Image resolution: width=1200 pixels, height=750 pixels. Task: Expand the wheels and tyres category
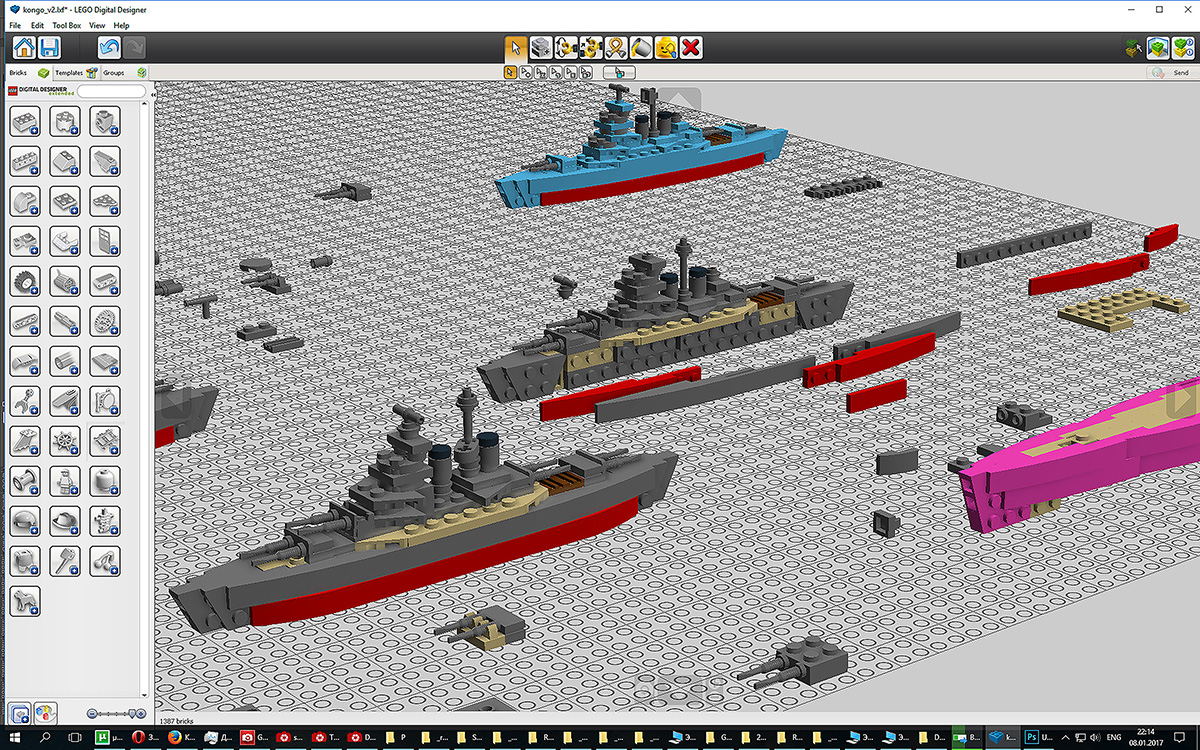point(25,281)
